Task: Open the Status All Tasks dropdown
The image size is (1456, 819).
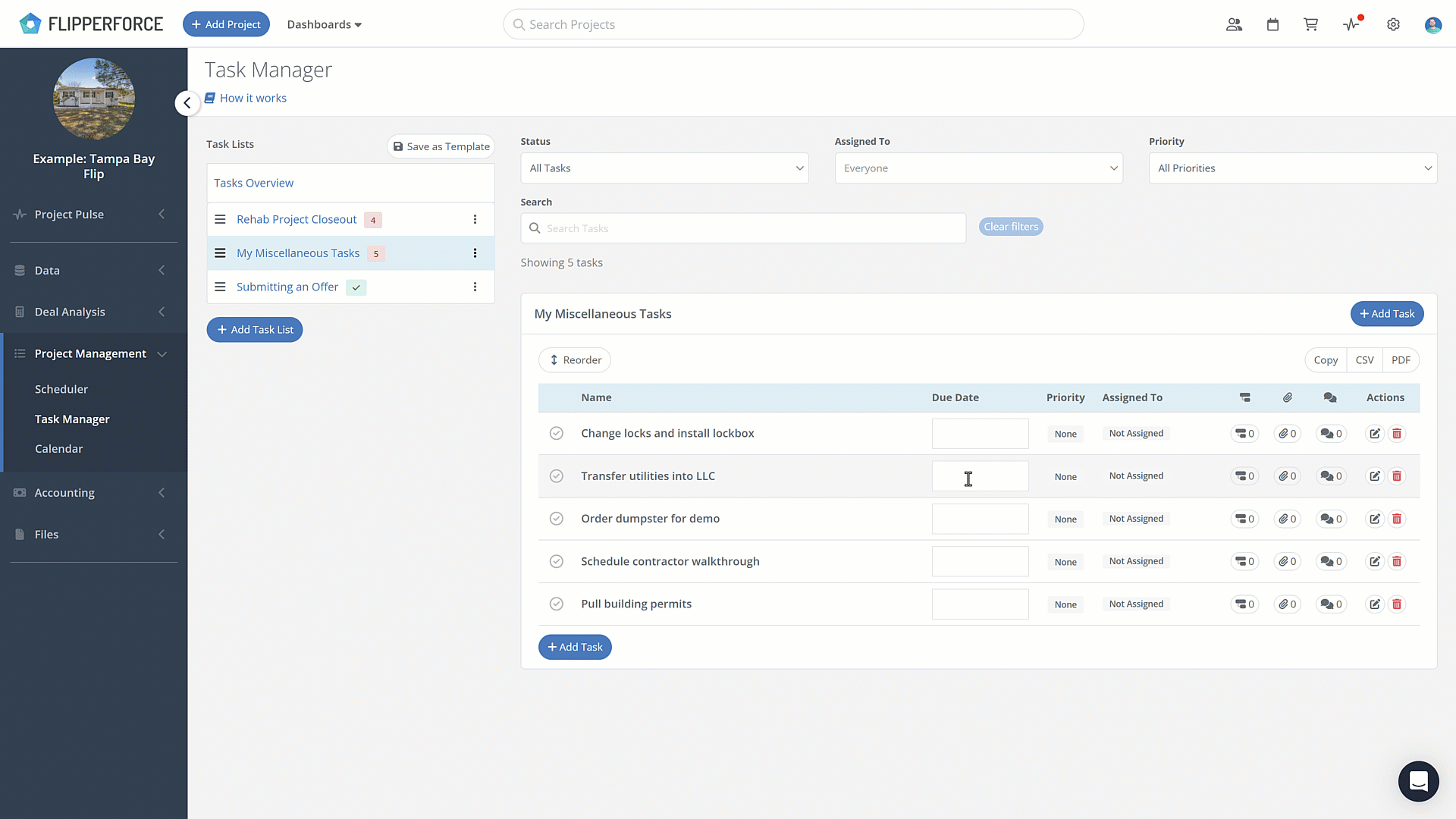Action: [664, 168]
